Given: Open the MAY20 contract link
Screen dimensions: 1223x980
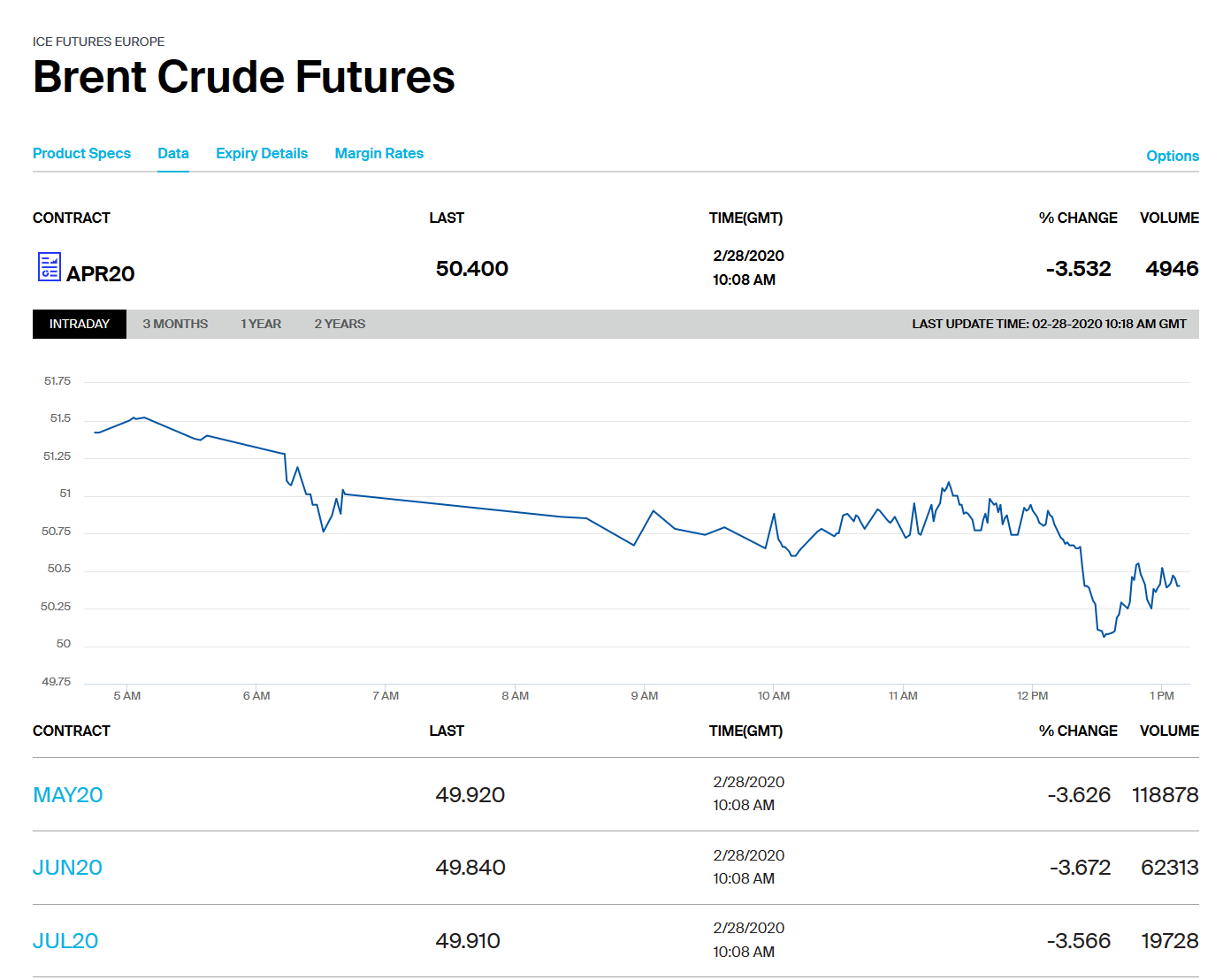Looking at the screenshot, I should 68,795.
